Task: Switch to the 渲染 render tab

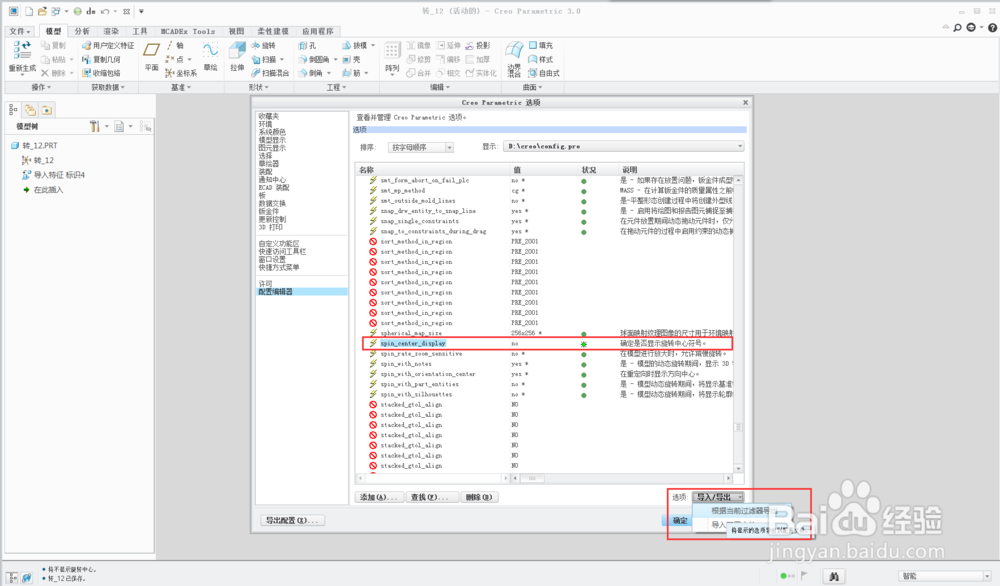Action: [x=111, y=31]
